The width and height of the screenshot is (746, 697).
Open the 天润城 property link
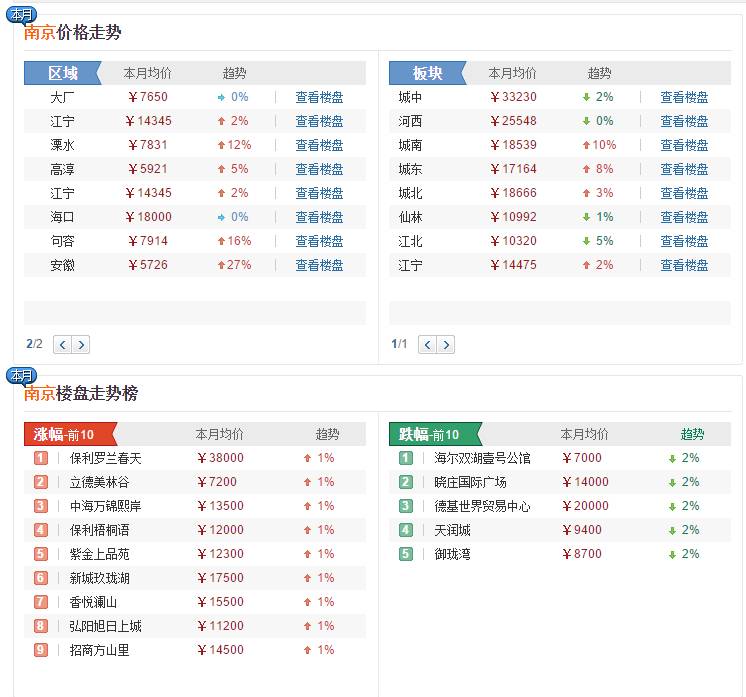coord(452,530)
